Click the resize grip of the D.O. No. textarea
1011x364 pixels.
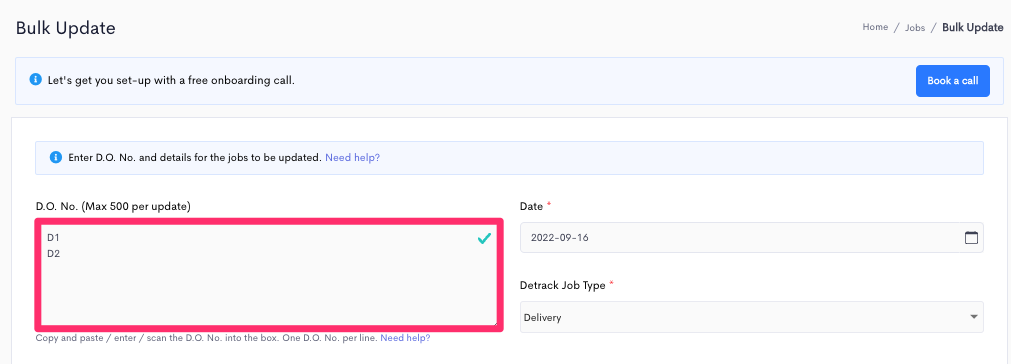(493, 321)
